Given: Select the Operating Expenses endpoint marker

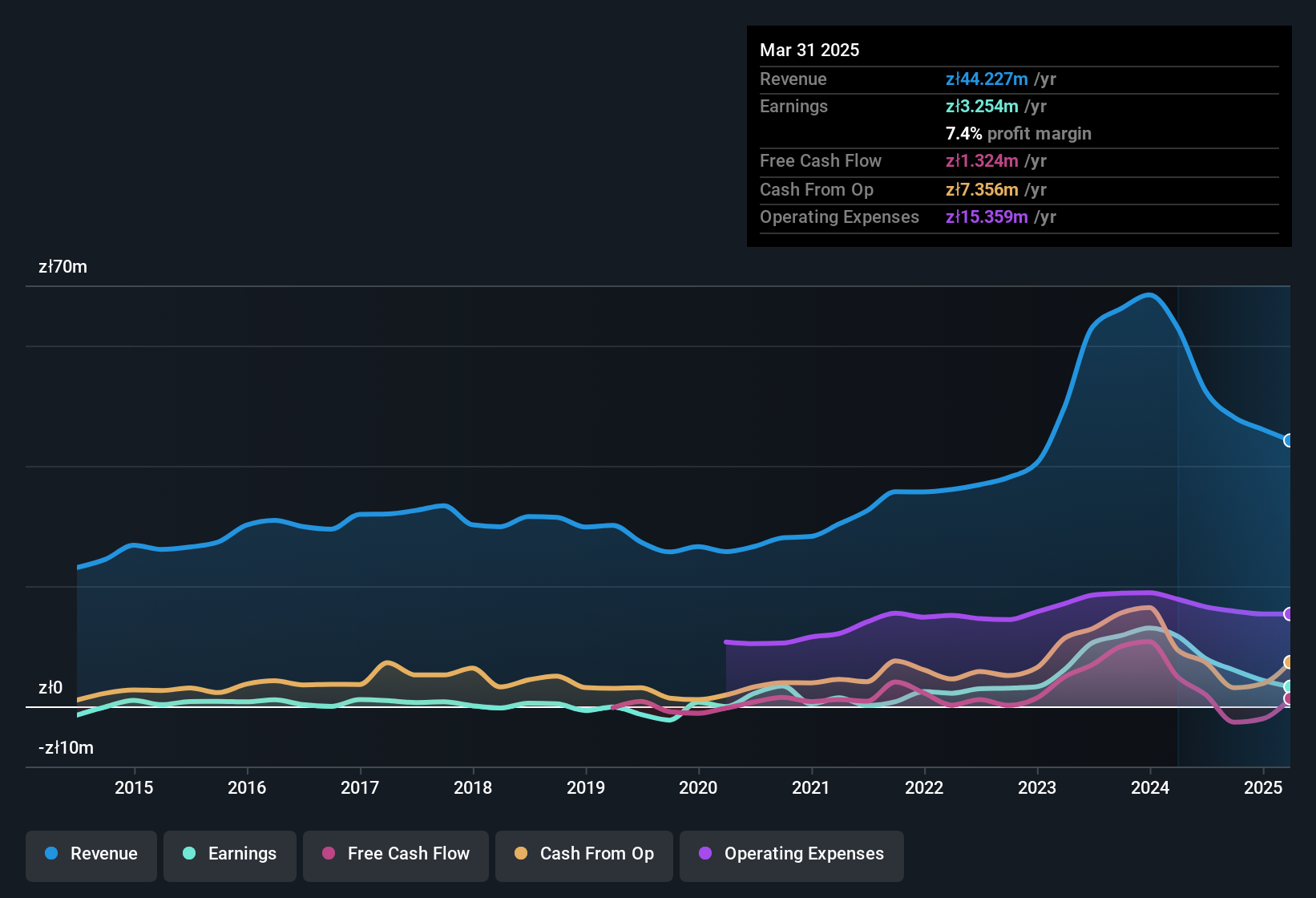Looking at the screenshot, I should click(1288, 614).
